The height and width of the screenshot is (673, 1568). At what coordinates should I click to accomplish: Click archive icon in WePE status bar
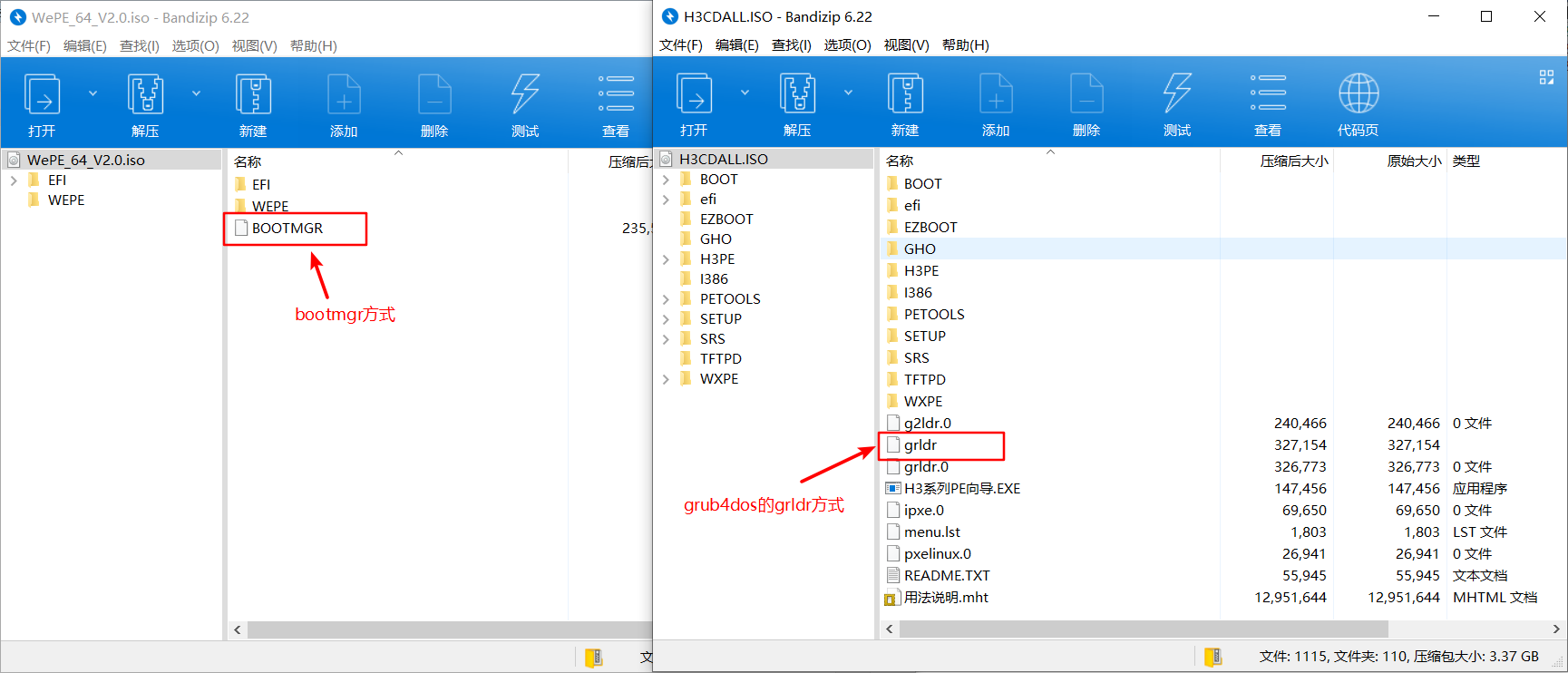click(594, 658)
